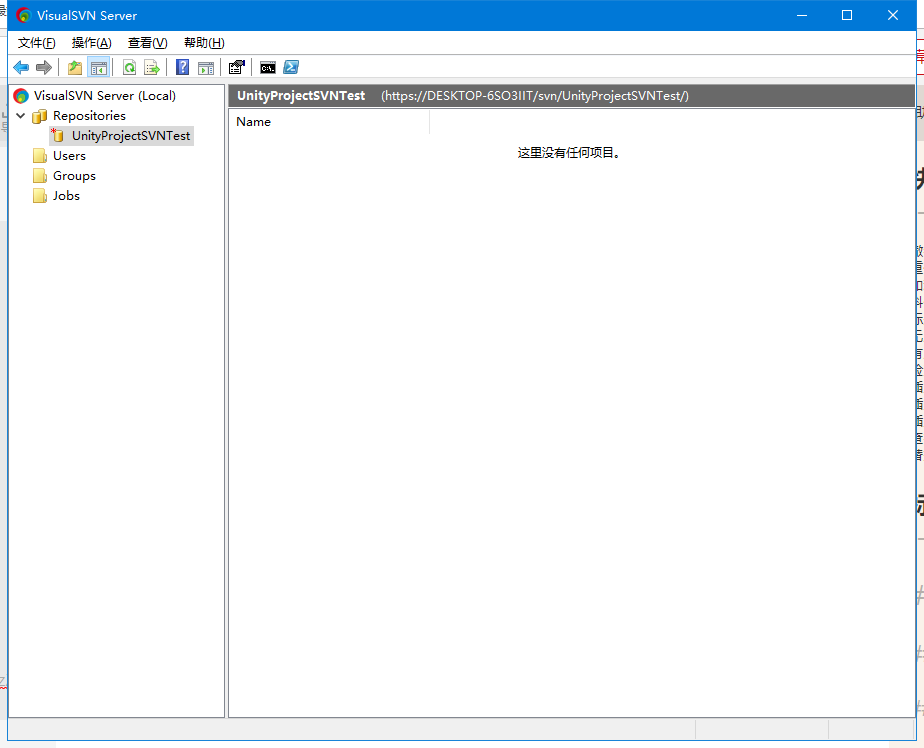Navigate forward in the console
Viewport: 924px width, 748px height.
(x=44, y=67)
